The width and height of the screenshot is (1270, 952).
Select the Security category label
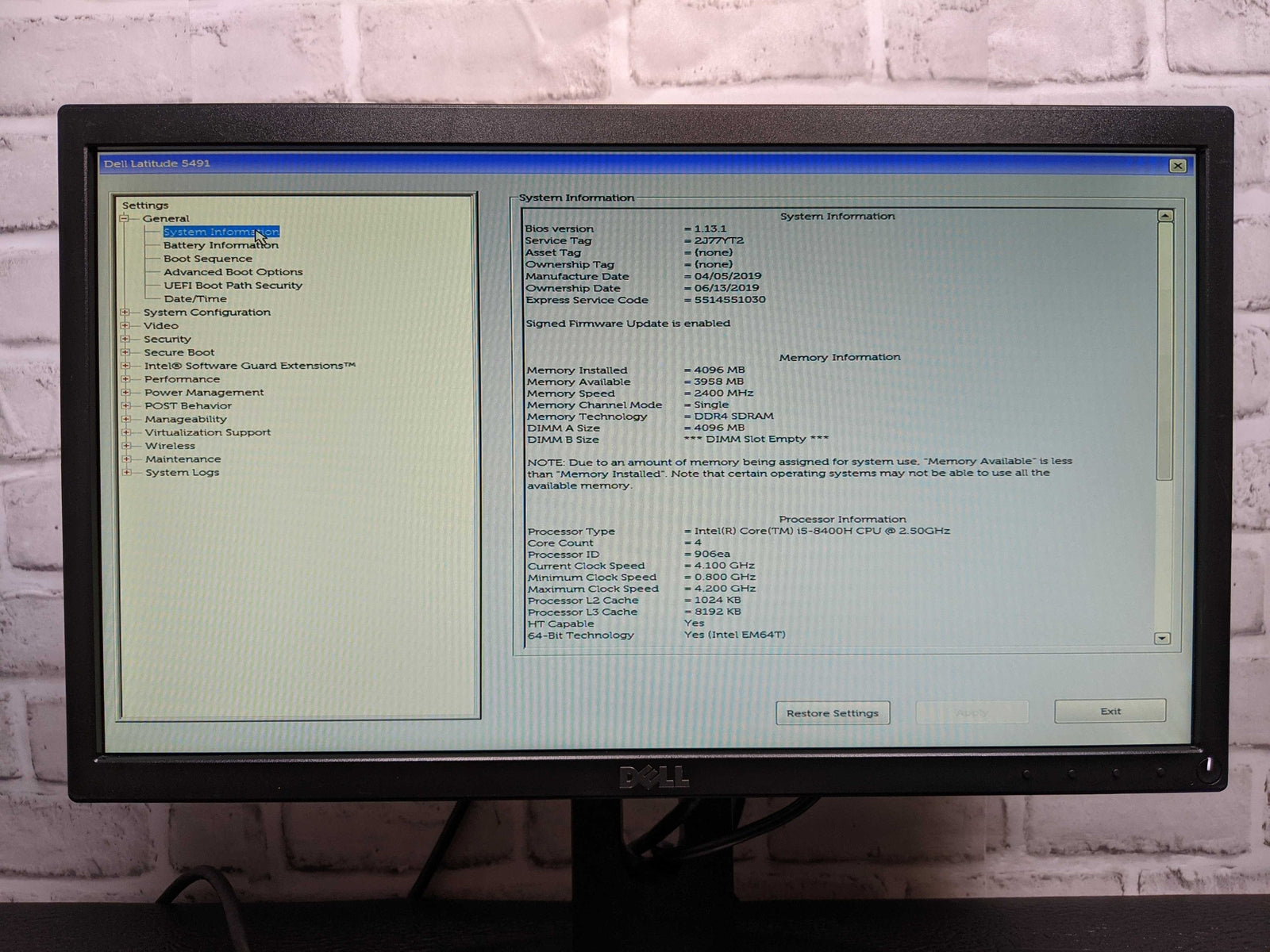click(x=167, y=339)
